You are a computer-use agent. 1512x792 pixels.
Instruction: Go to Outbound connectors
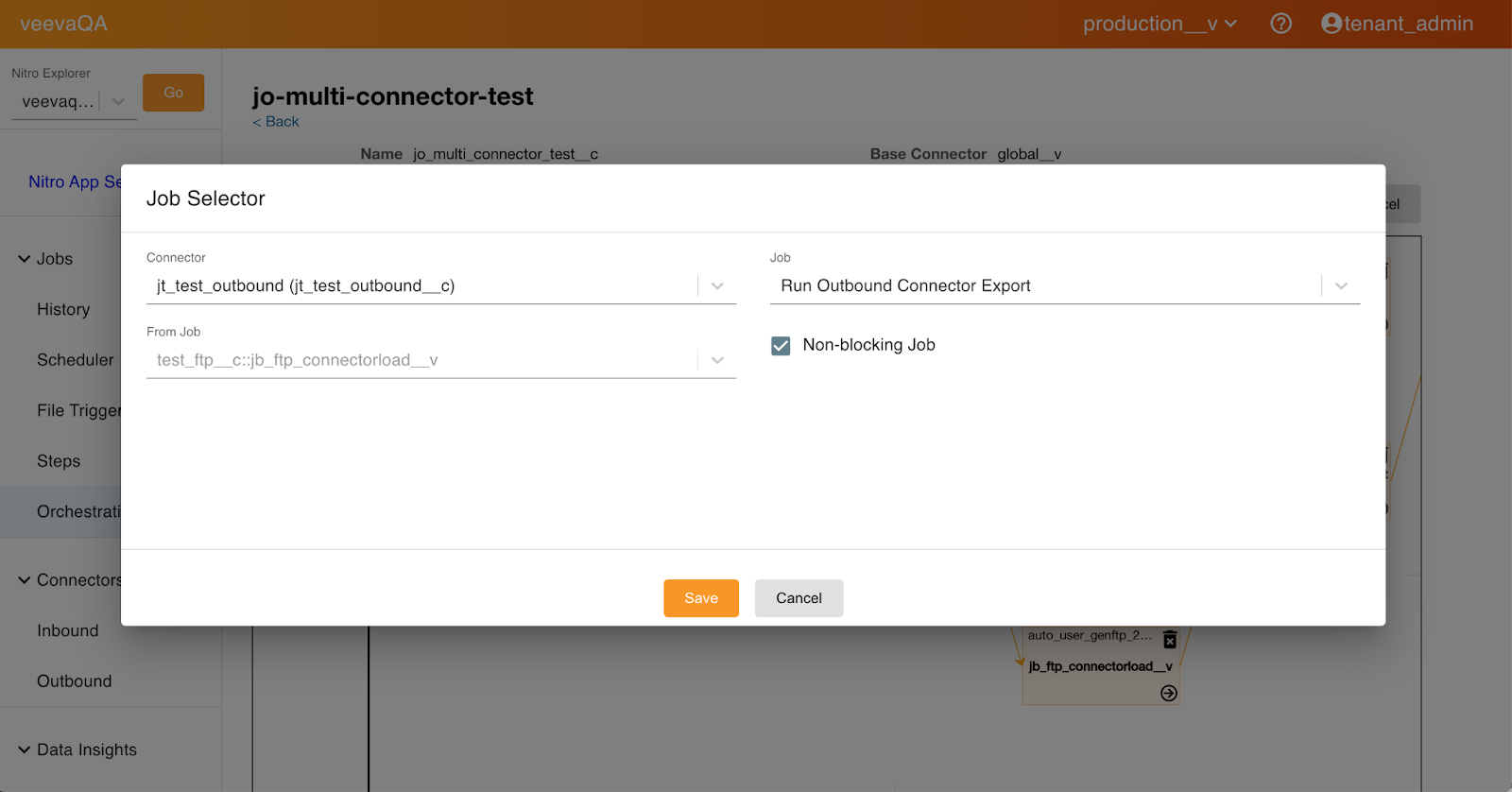74,681
